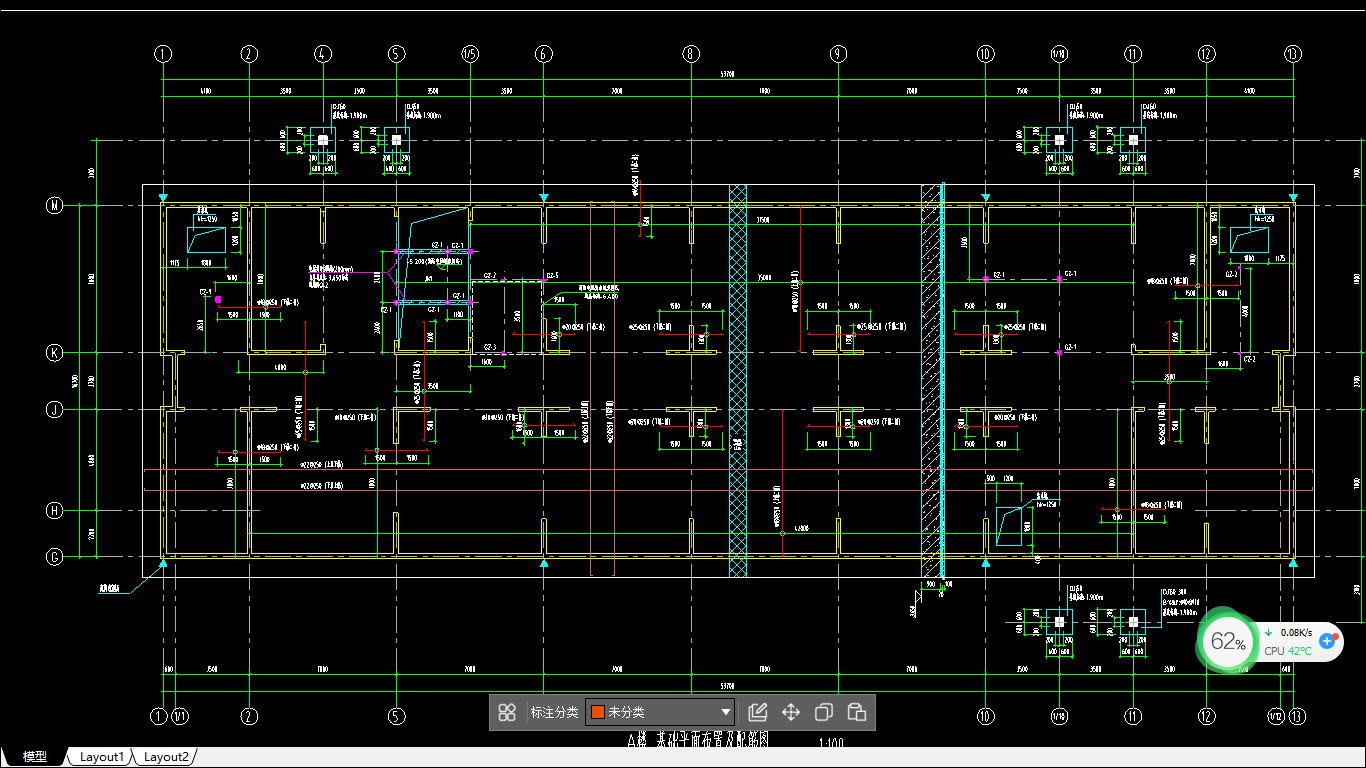Click the blue plus button on monitor widget
The height and width of the screenshot is (768, 1366).
[x=1328, y=641]
